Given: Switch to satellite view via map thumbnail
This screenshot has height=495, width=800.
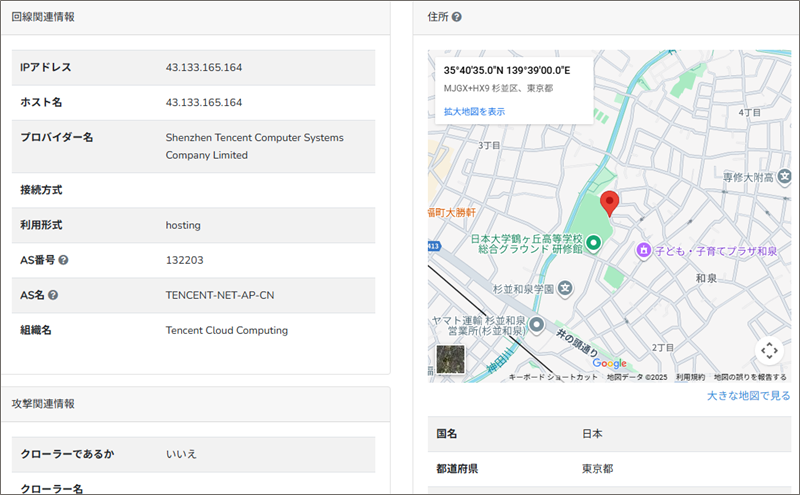Looking at the screenshot, I should click(x=451, y=360).
